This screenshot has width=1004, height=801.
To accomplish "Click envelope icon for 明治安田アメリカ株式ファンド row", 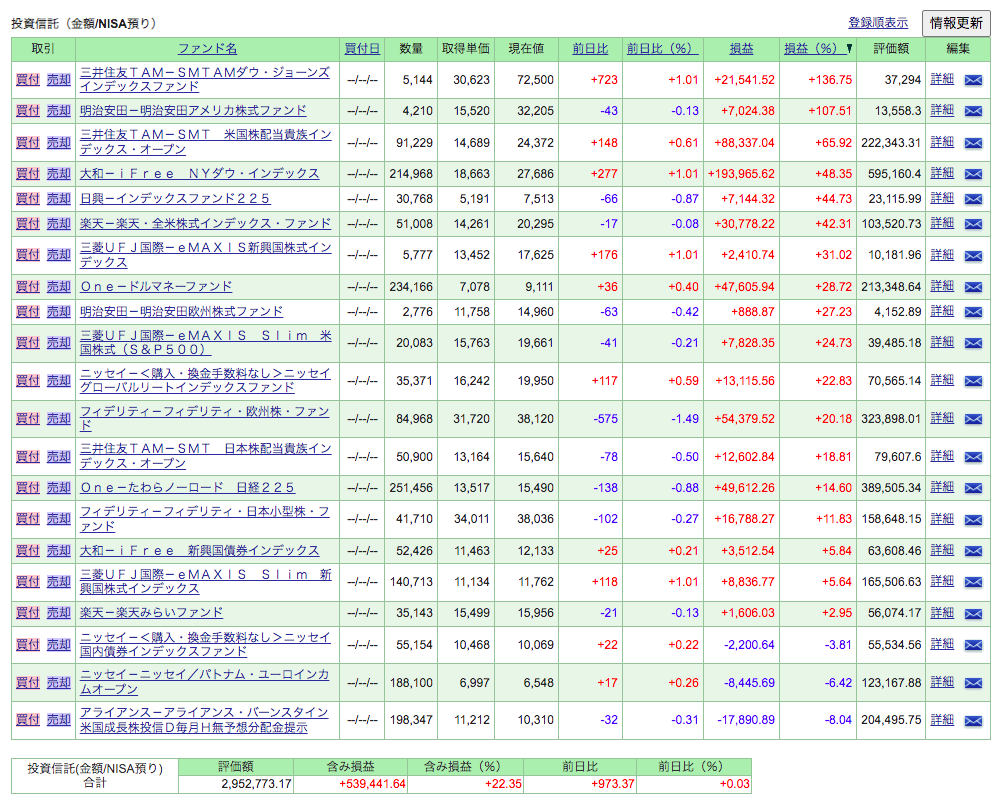I will point(973,111).
